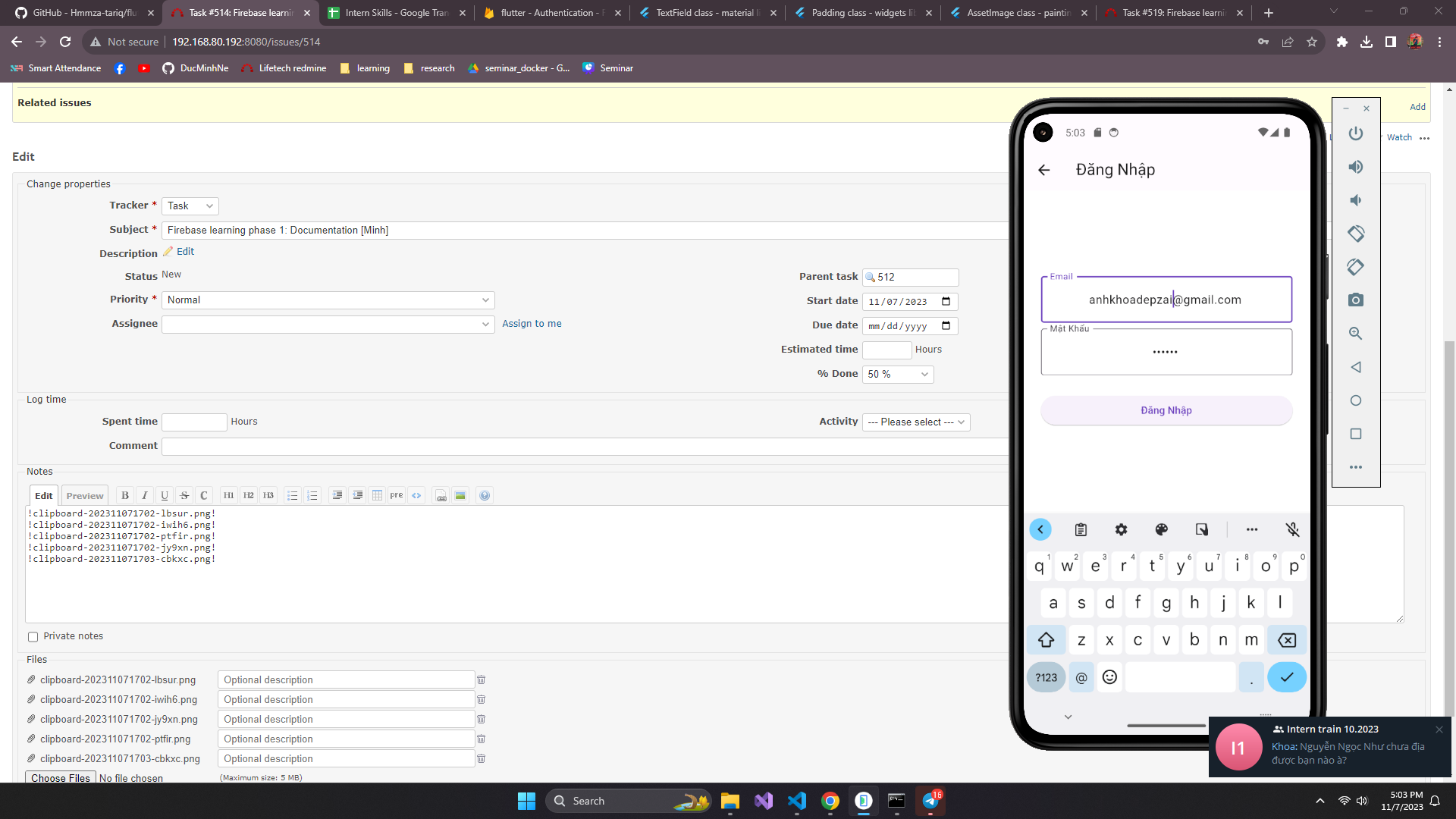Viewport: 1456px width, 819px height.
Task: Switch to the Preview tab in Notes
Action: pos(84,496)
